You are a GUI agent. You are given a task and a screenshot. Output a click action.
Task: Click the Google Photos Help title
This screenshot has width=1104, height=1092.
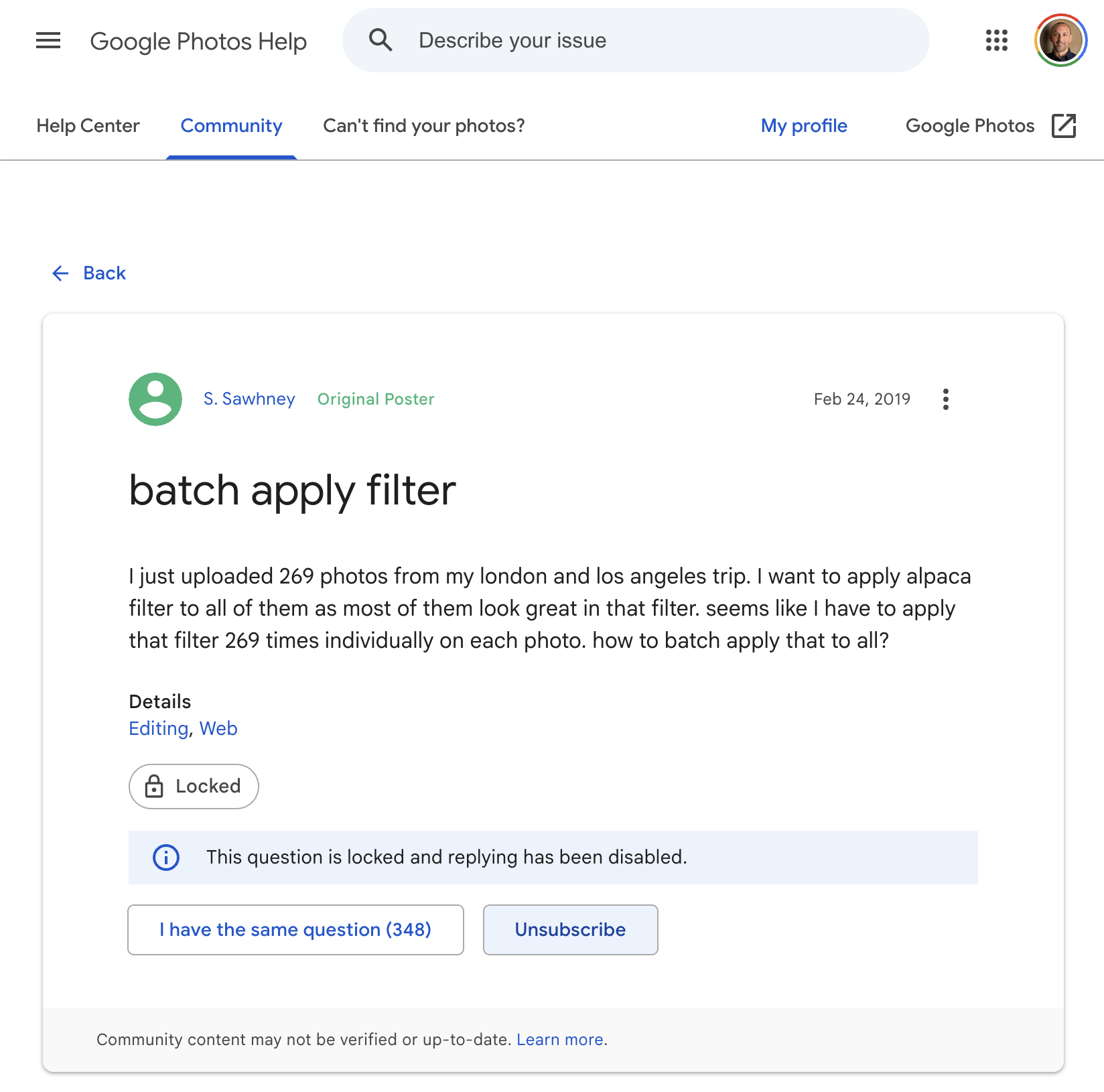tap(198, 41)
